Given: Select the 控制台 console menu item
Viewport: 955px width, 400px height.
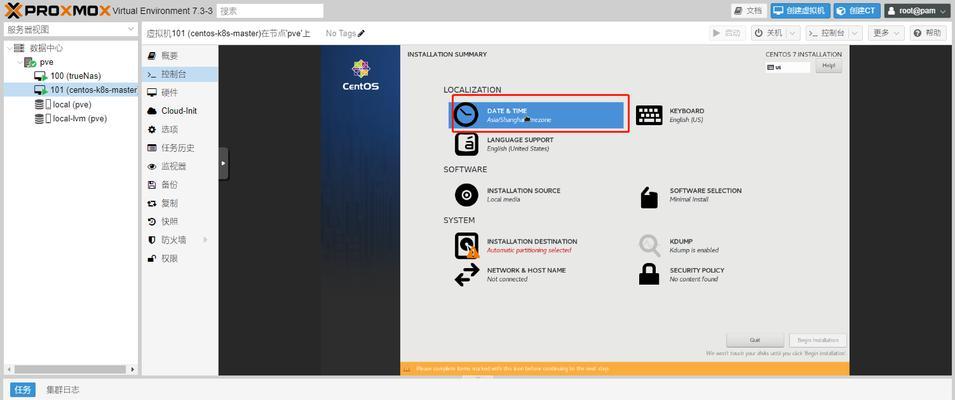Looking at the screenshot, I should 180,74.
